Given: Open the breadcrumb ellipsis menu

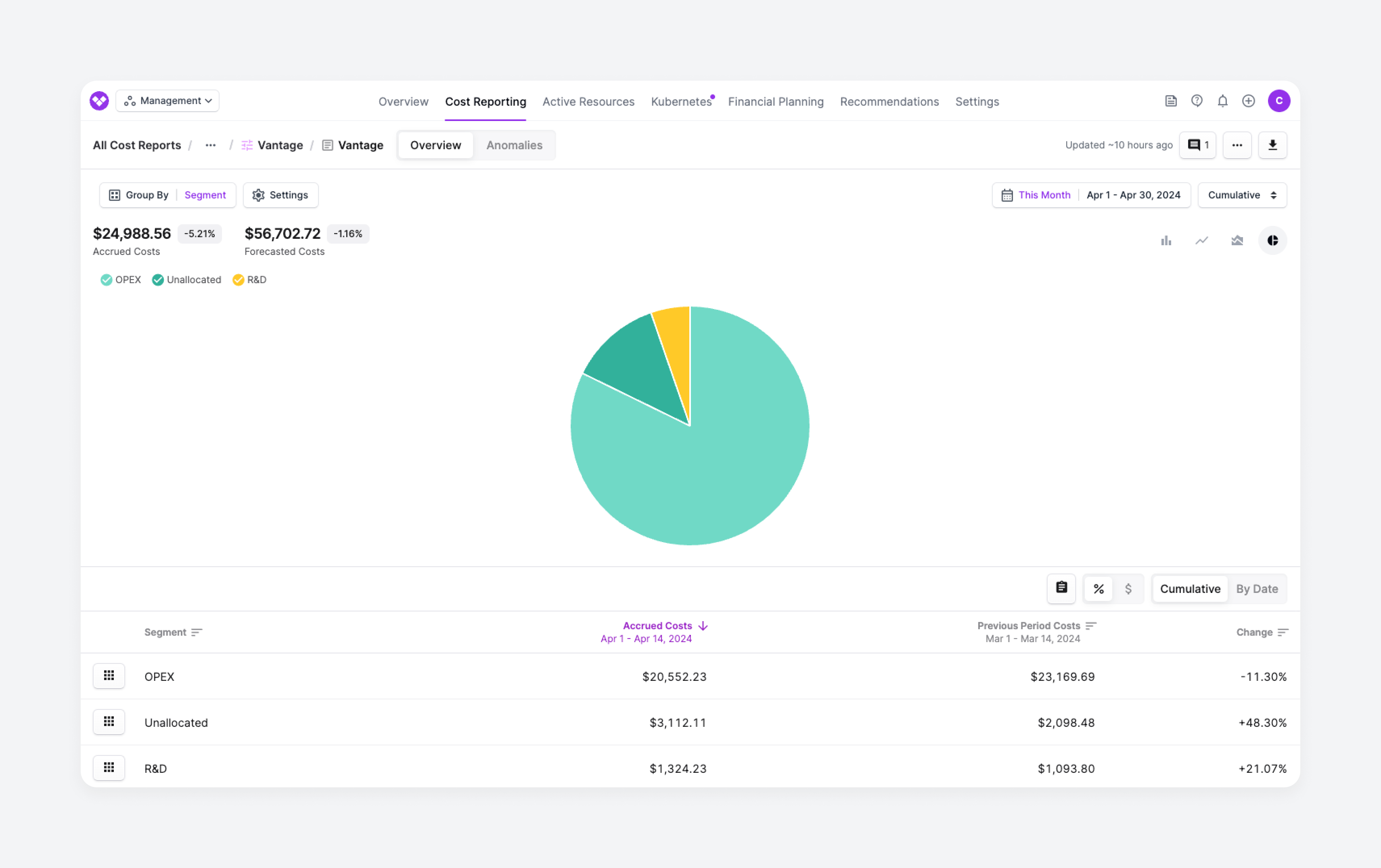Looking at the screenshot, I should click(211, 145).
